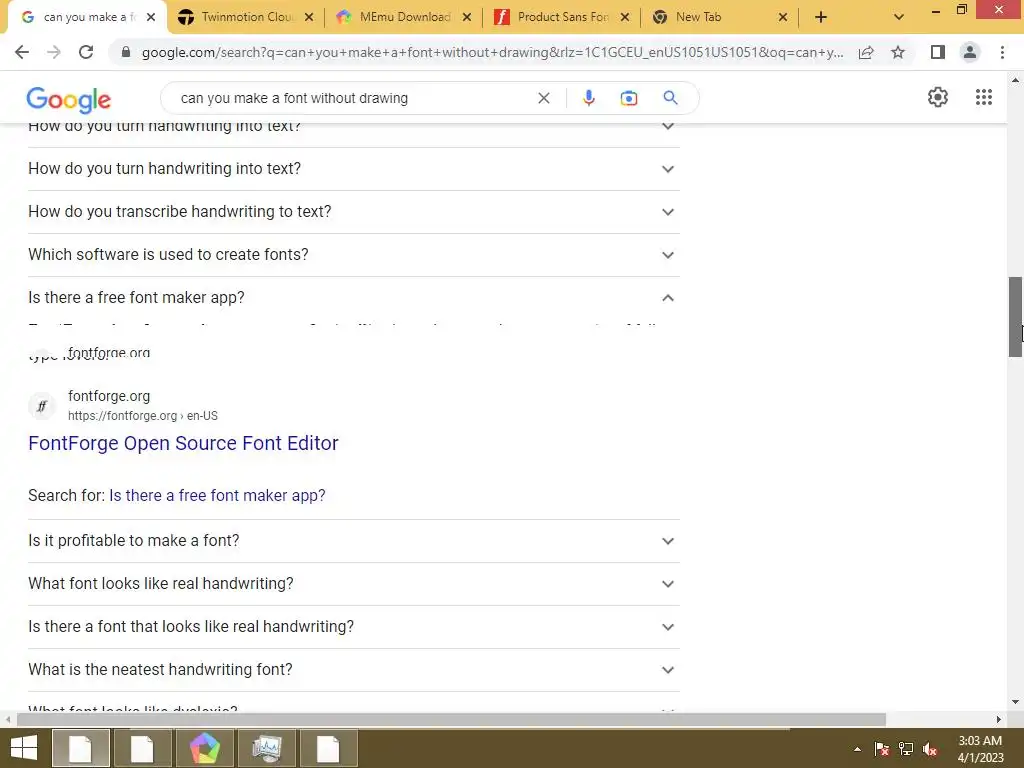Image resolution: width=1024 pixels, height=768 pixels.
Task: Expand 'What font looks like real handwriting?'
Action: click(x=353, y=584)
